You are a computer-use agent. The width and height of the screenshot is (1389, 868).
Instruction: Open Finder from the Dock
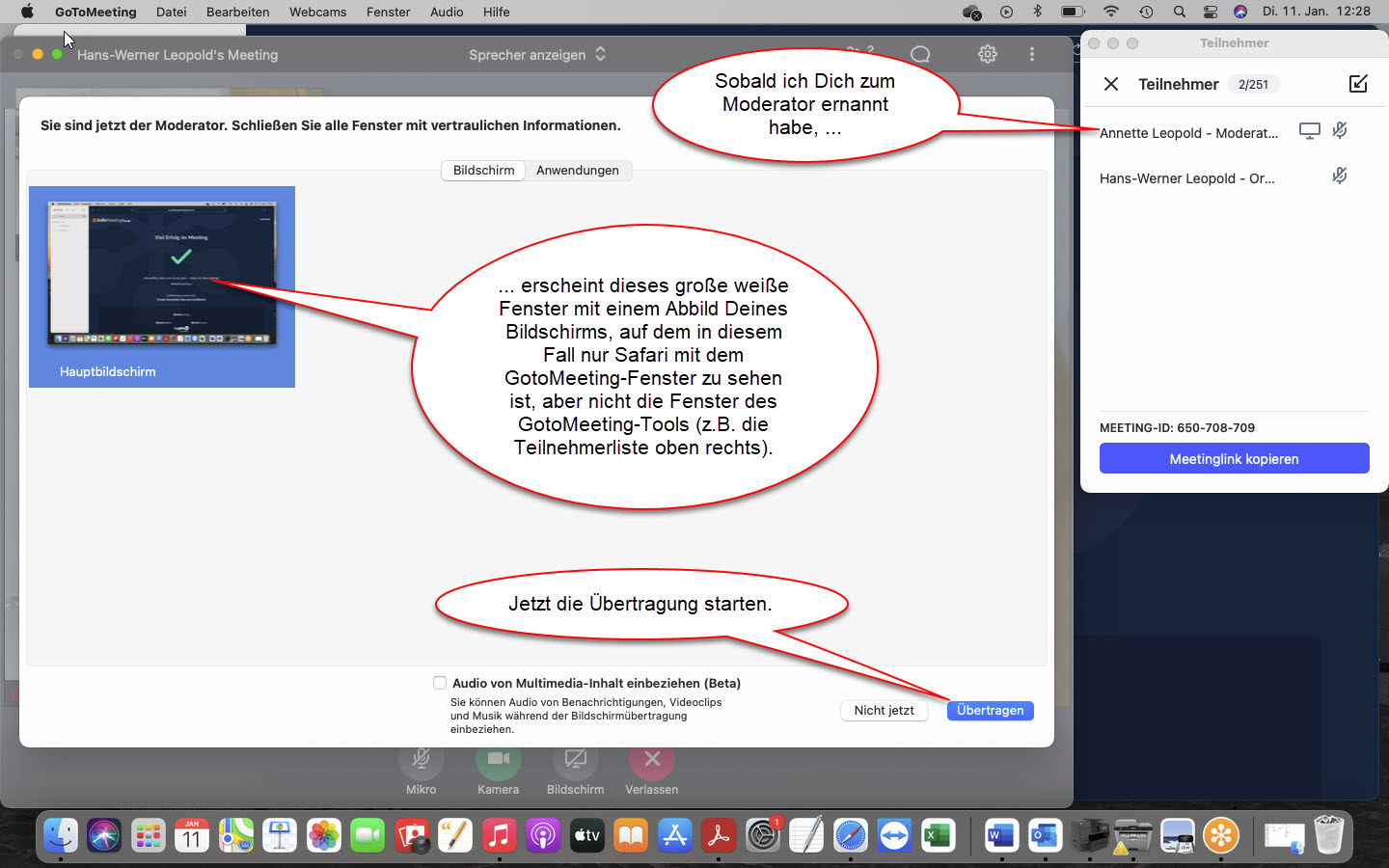pos(60,835)
